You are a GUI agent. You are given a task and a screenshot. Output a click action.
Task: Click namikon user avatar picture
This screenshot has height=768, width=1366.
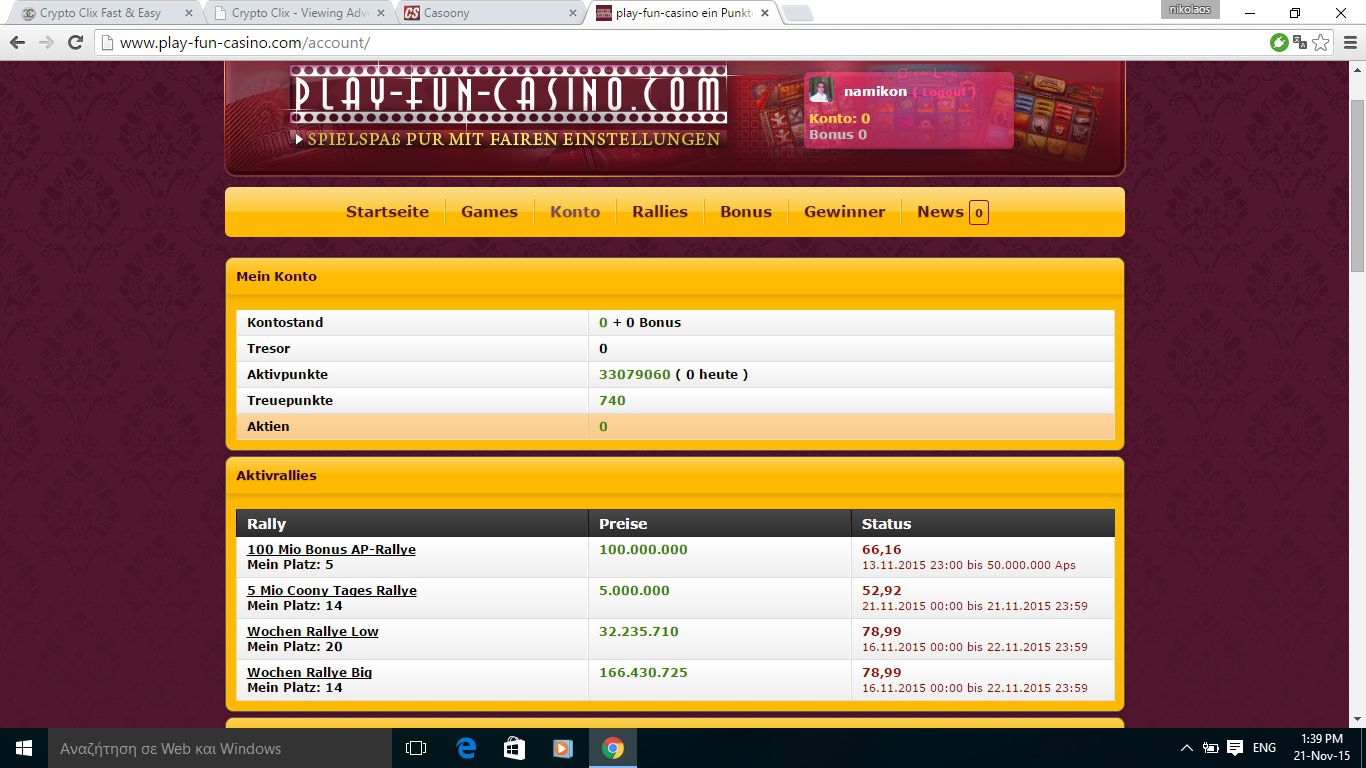click(x=821, y=89)
